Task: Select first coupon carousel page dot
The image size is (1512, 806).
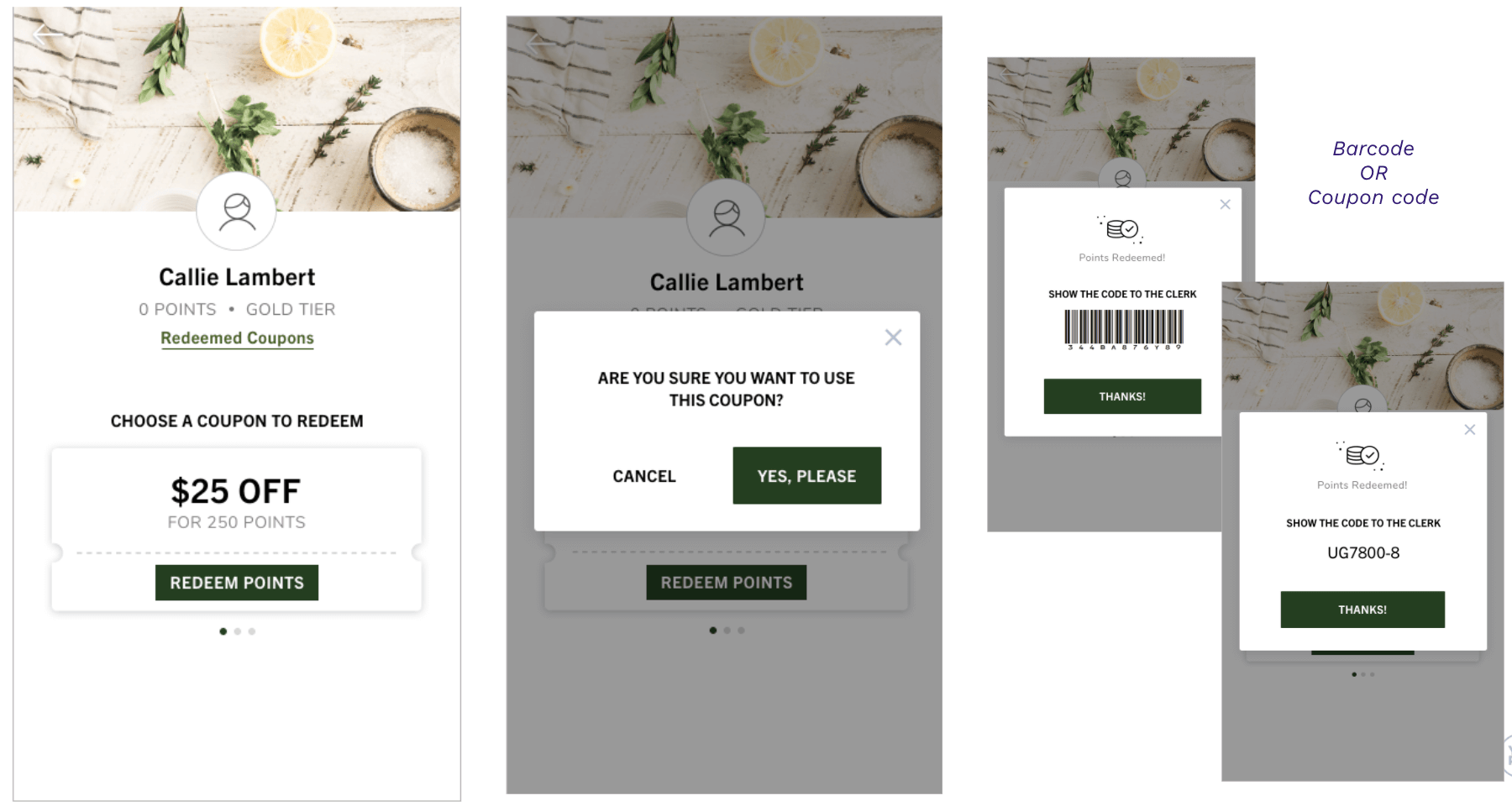Action: 223,631
